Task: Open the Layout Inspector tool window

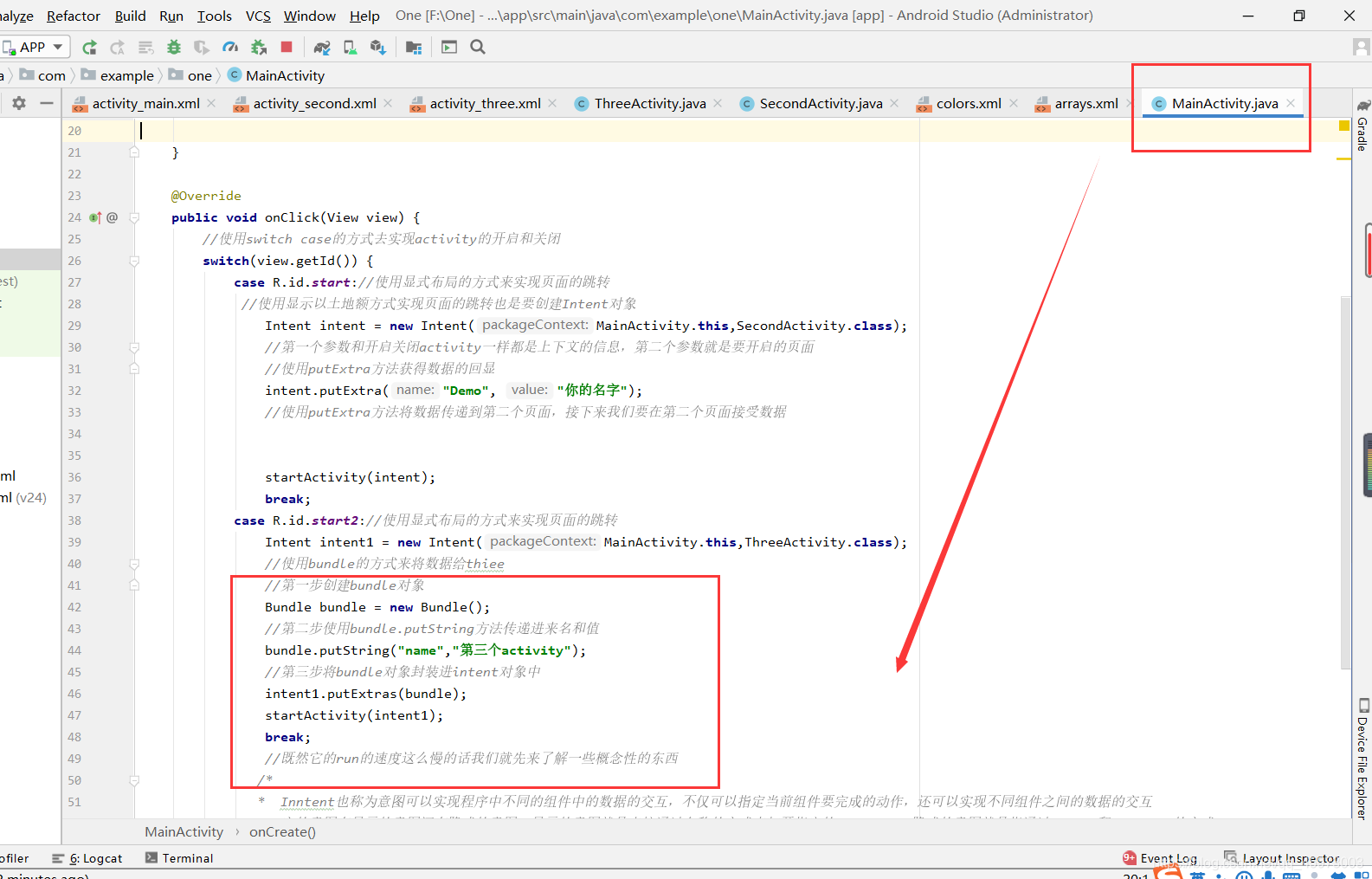Action: coord(1282,858)
